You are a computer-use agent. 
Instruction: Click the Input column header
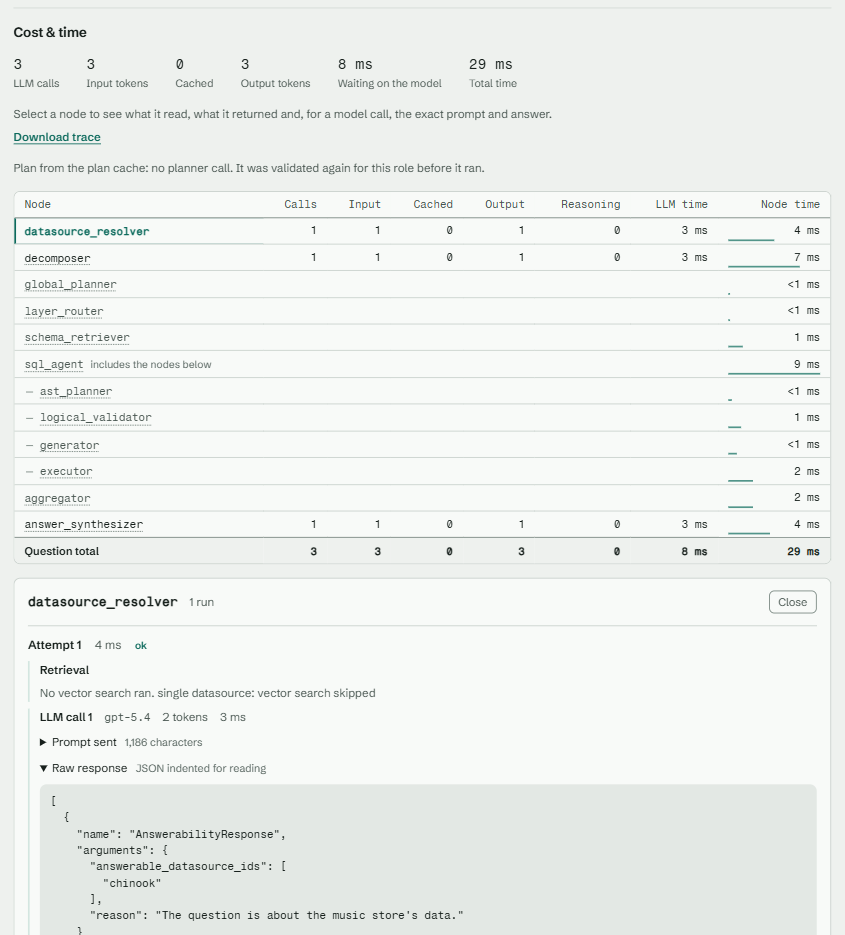click(x=364, y=205)
